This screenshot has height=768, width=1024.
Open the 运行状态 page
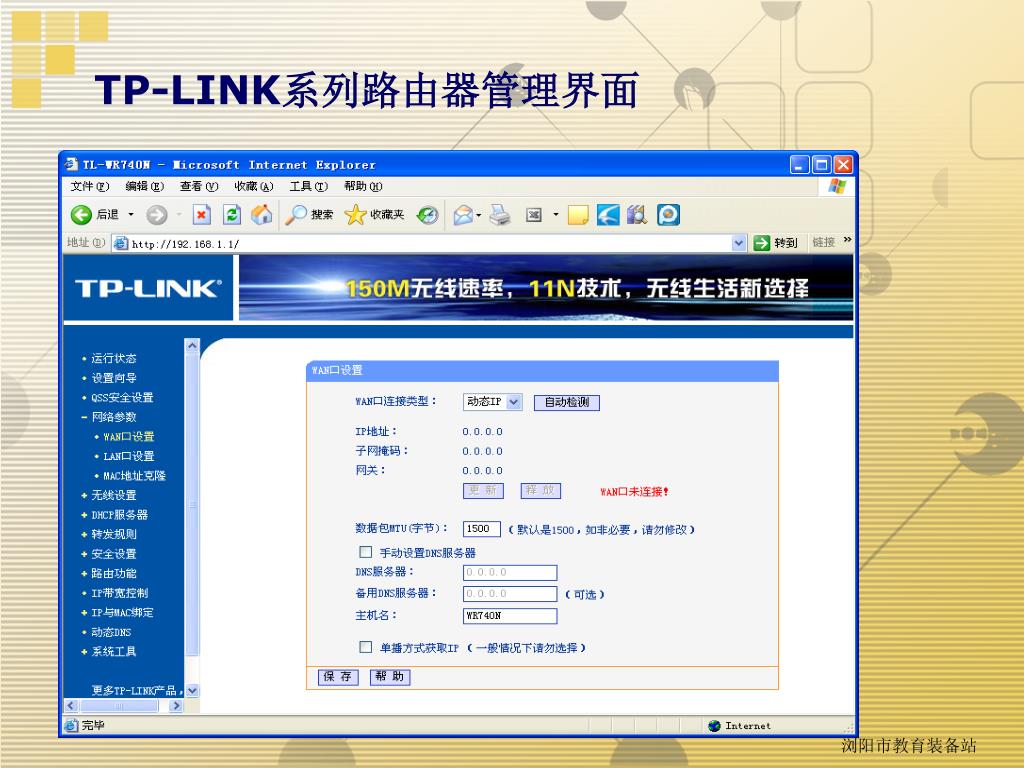pos(114,359)
